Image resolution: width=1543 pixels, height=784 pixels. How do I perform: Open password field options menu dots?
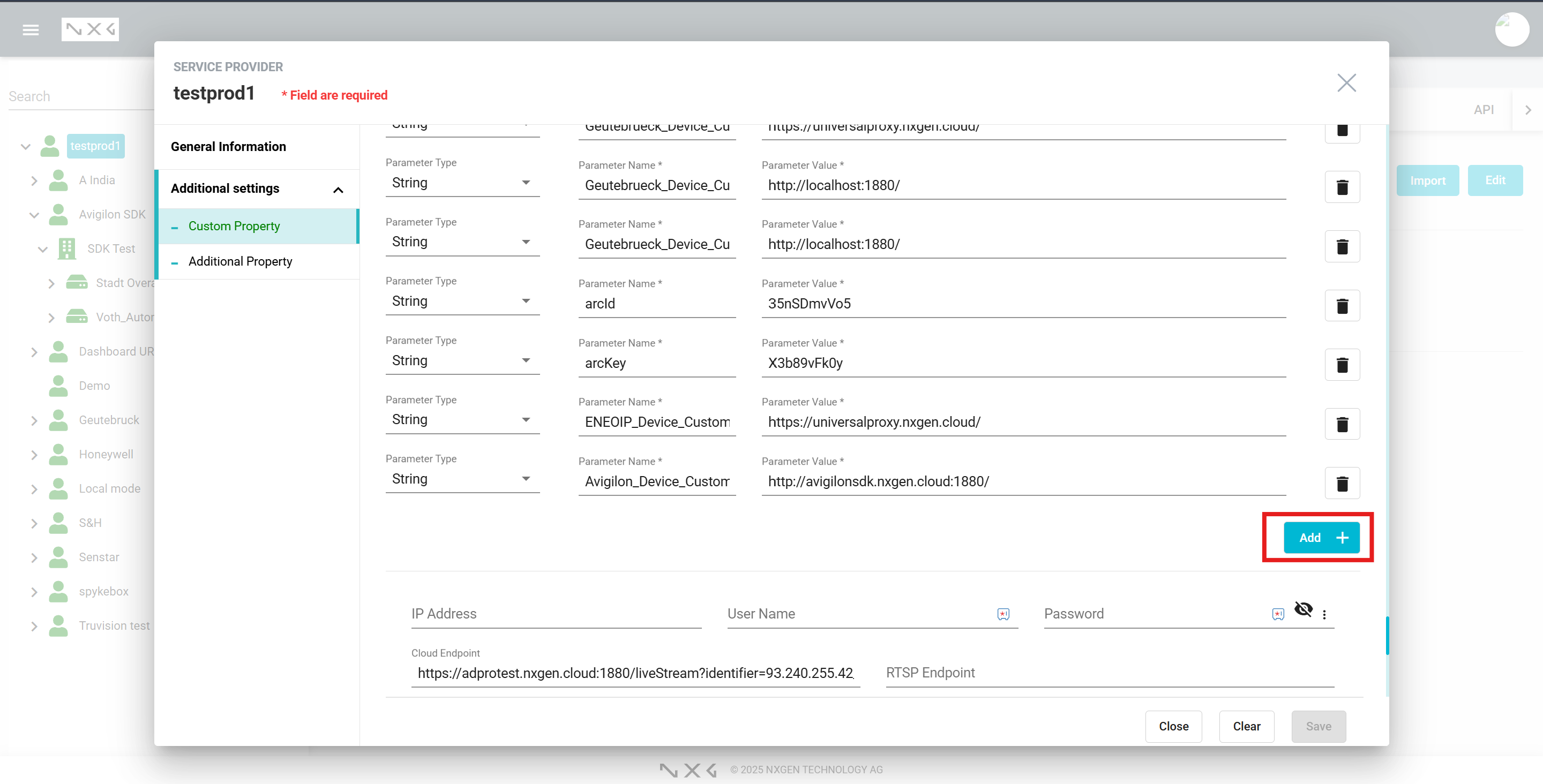[1324, 614]
